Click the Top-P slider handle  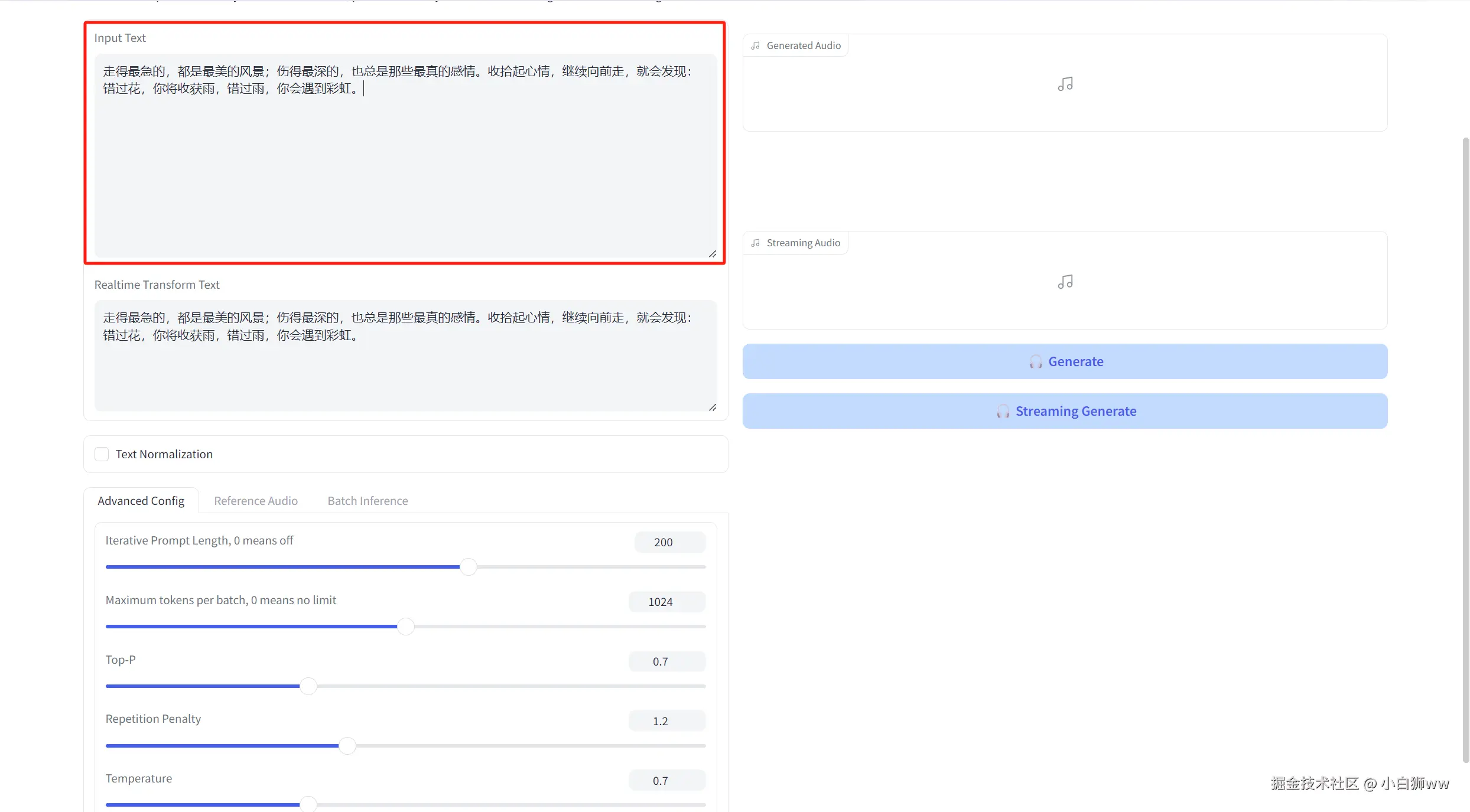click(x=308, y=686)
